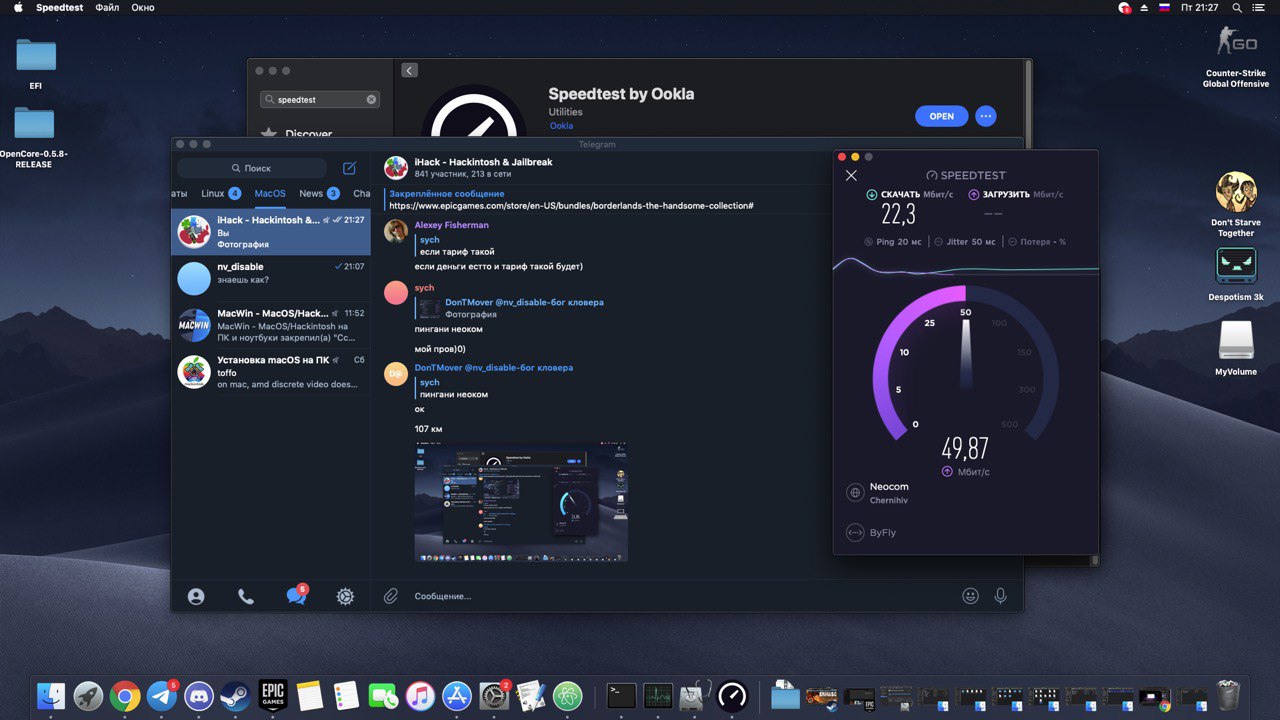The height and width of the screenshot is (720, 1280).
Task: Open the Окно menu
Action: [143, 7]
